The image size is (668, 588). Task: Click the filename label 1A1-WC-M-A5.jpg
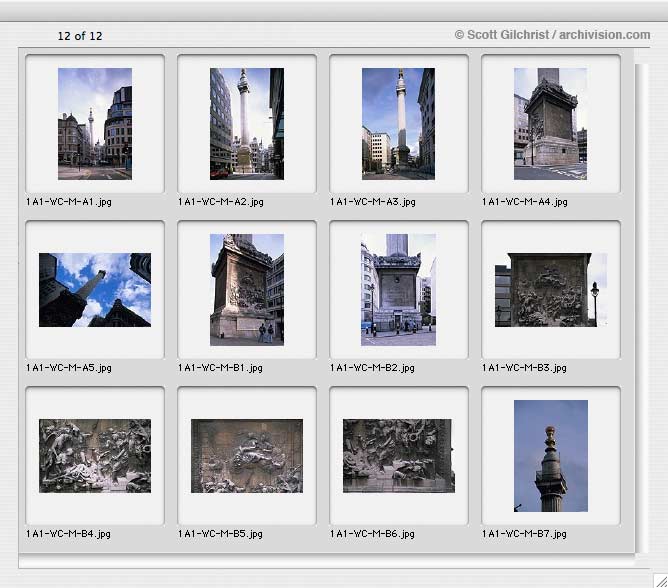[x=69, y=368]
